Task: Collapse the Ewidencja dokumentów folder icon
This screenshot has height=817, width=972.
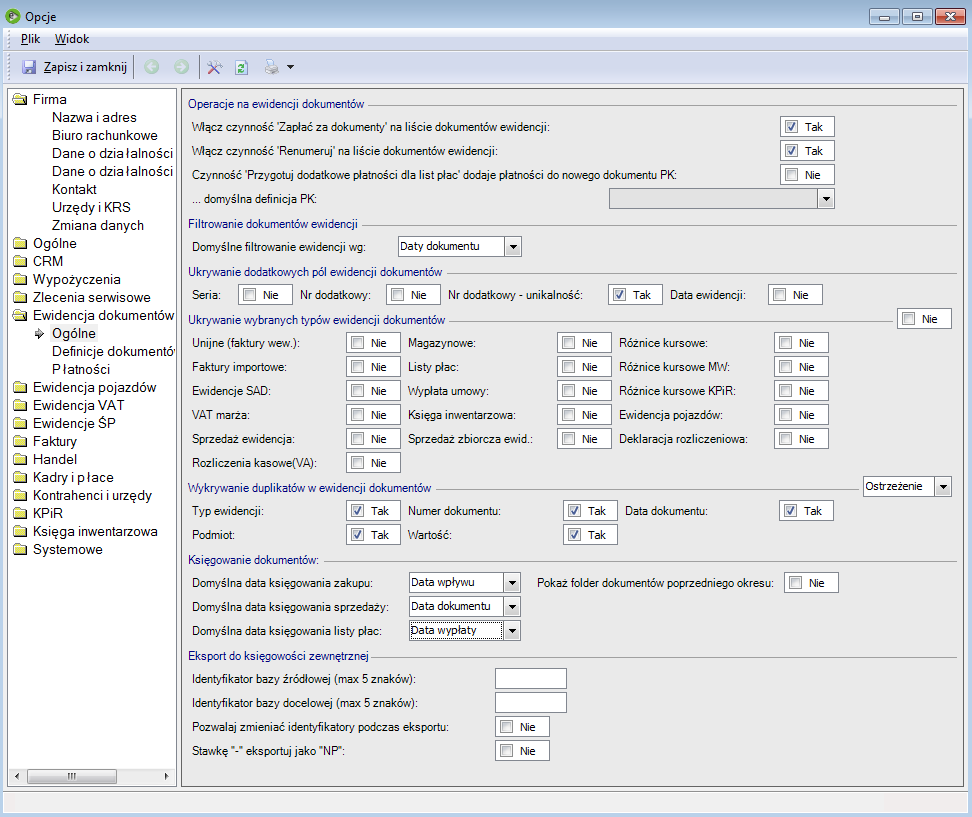Action: click(x=20, y=315)
